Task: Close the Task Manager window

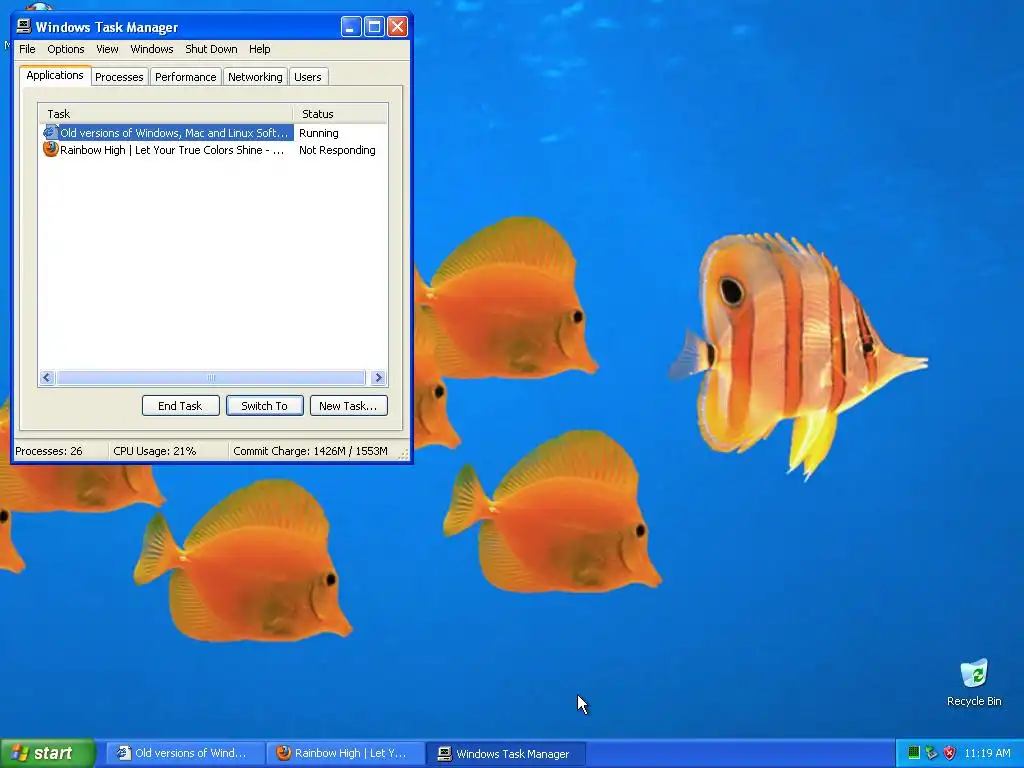Action: [397, 27]
